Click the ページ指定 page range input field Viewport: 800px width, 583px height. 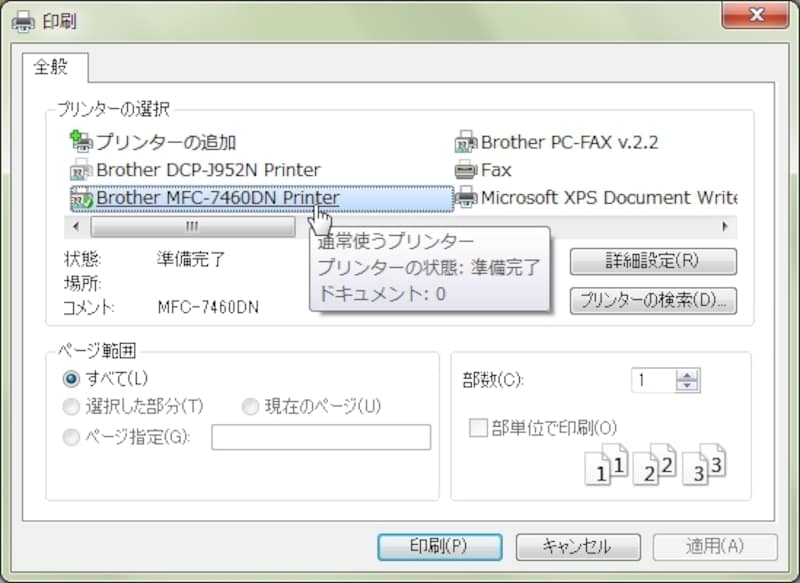click(x=320, y=438)
